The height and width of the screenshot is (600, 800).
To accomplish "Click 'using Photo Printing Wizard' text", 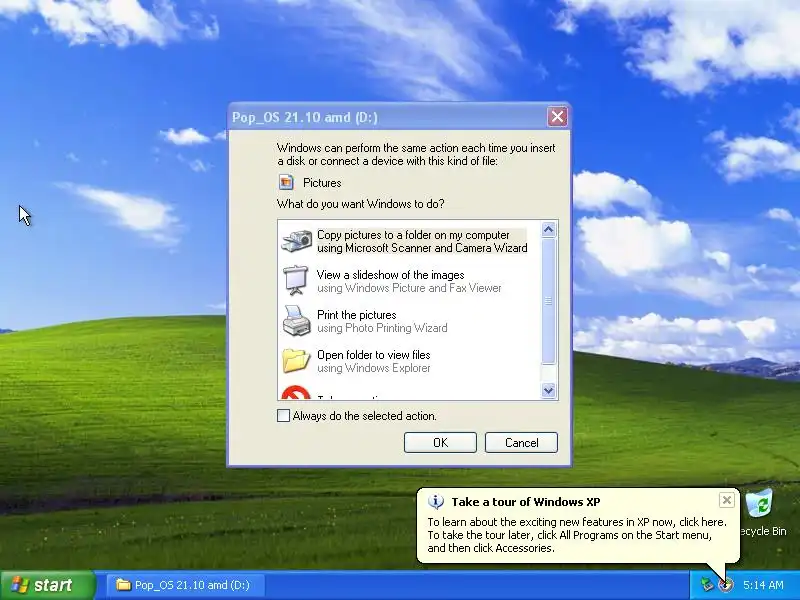I will (382, 328).
